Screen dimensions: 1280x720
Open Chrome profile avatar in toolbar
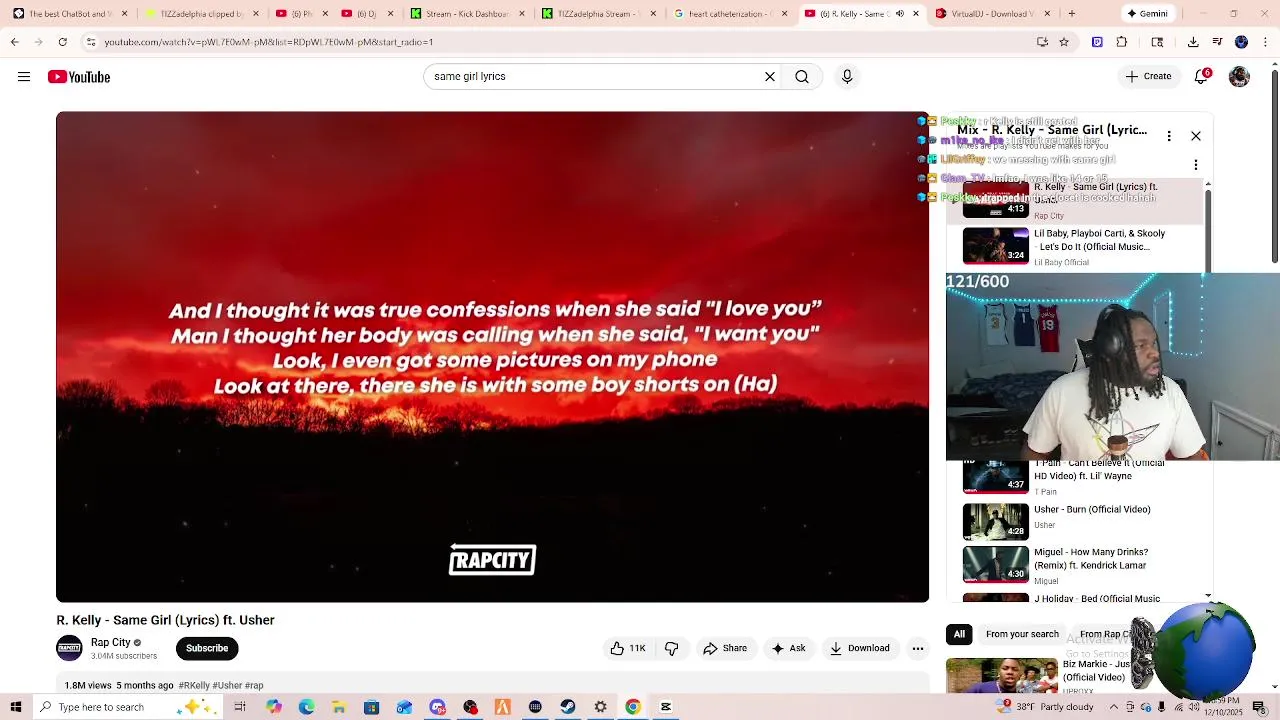point(1241,42)
